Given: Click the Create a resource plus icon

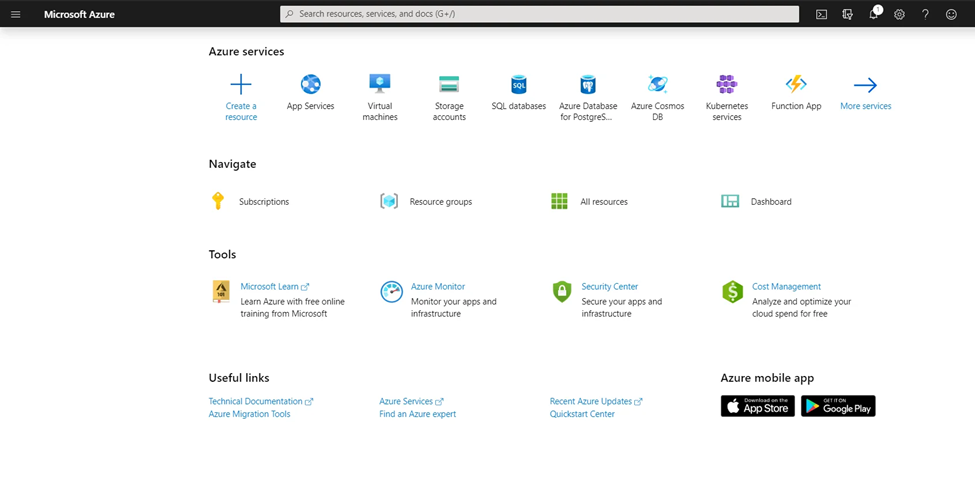Looking at the screenshot, I should point(241,84).
